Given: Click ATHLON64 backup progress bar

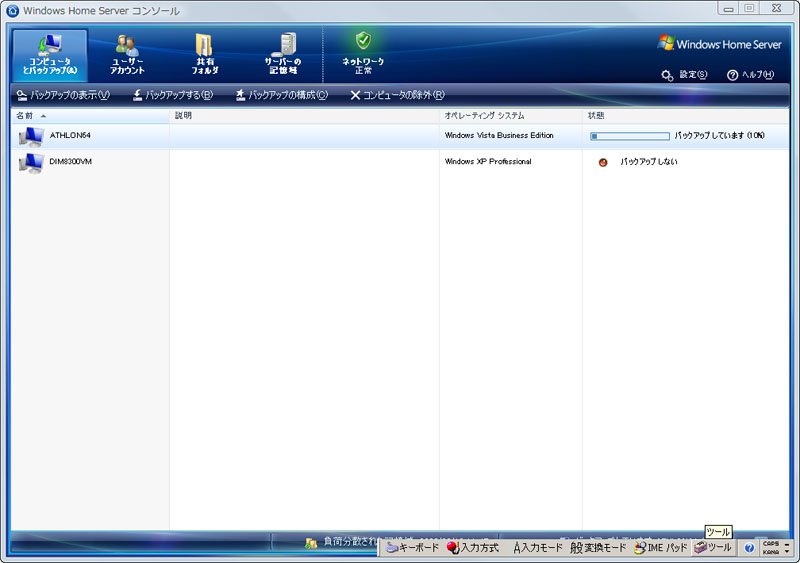Looking at the screenshot, I should click(630, 136).
